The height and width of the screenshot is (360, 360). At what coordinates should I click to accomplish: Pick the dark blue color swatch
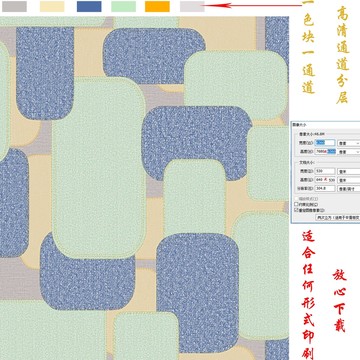click(x=89, y=6)
